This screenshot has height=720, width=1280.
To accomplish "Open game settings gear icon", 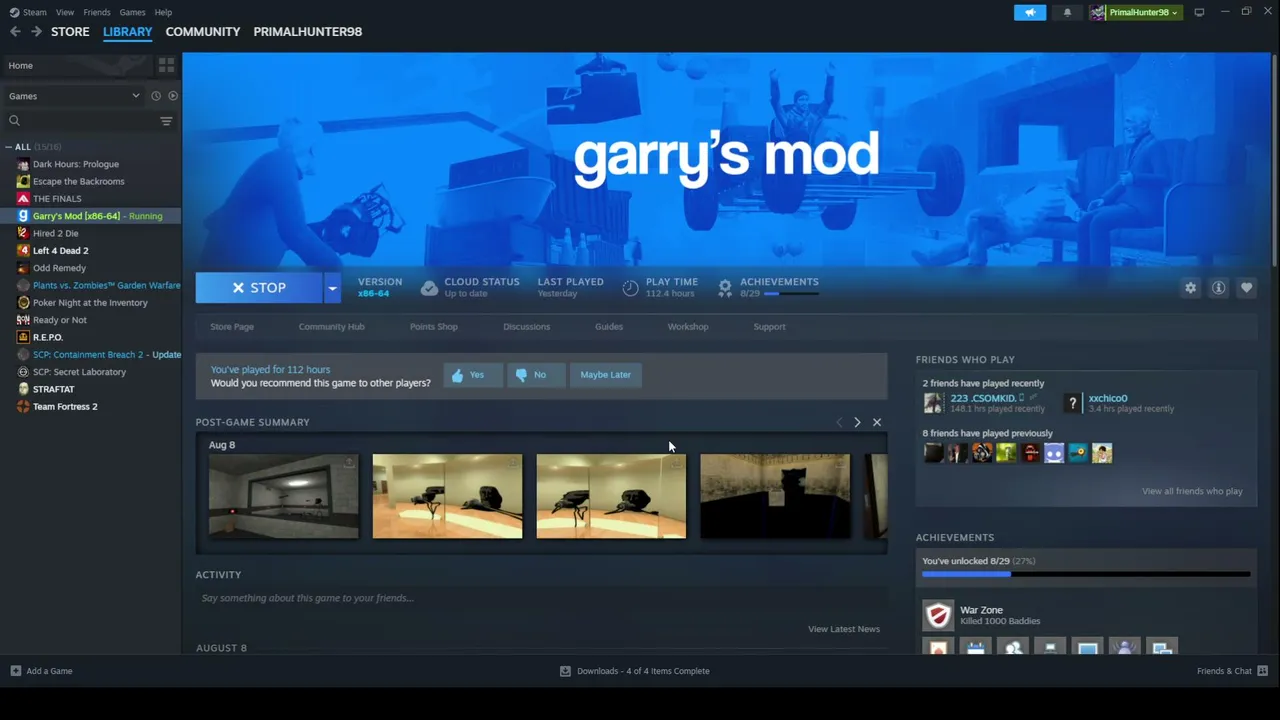I will [x=1190, y=288].
